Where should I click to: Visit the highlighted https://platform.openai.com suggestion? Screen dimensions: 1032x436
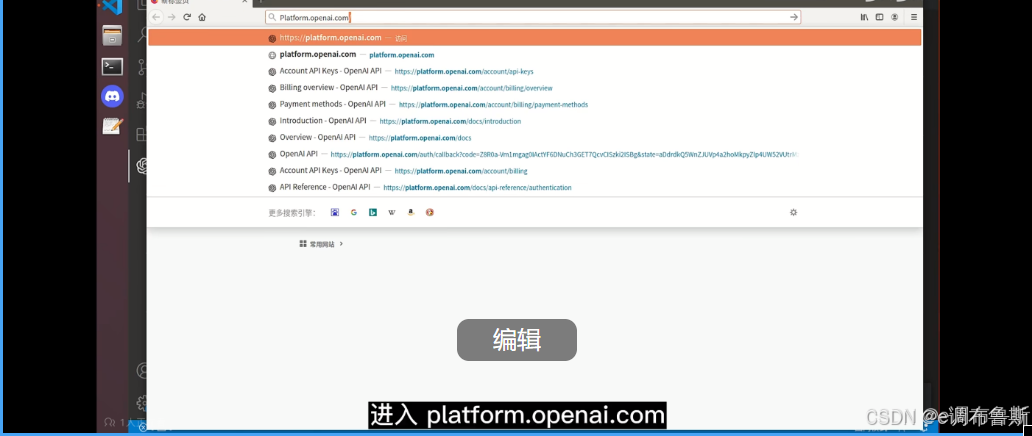[534, 38]
